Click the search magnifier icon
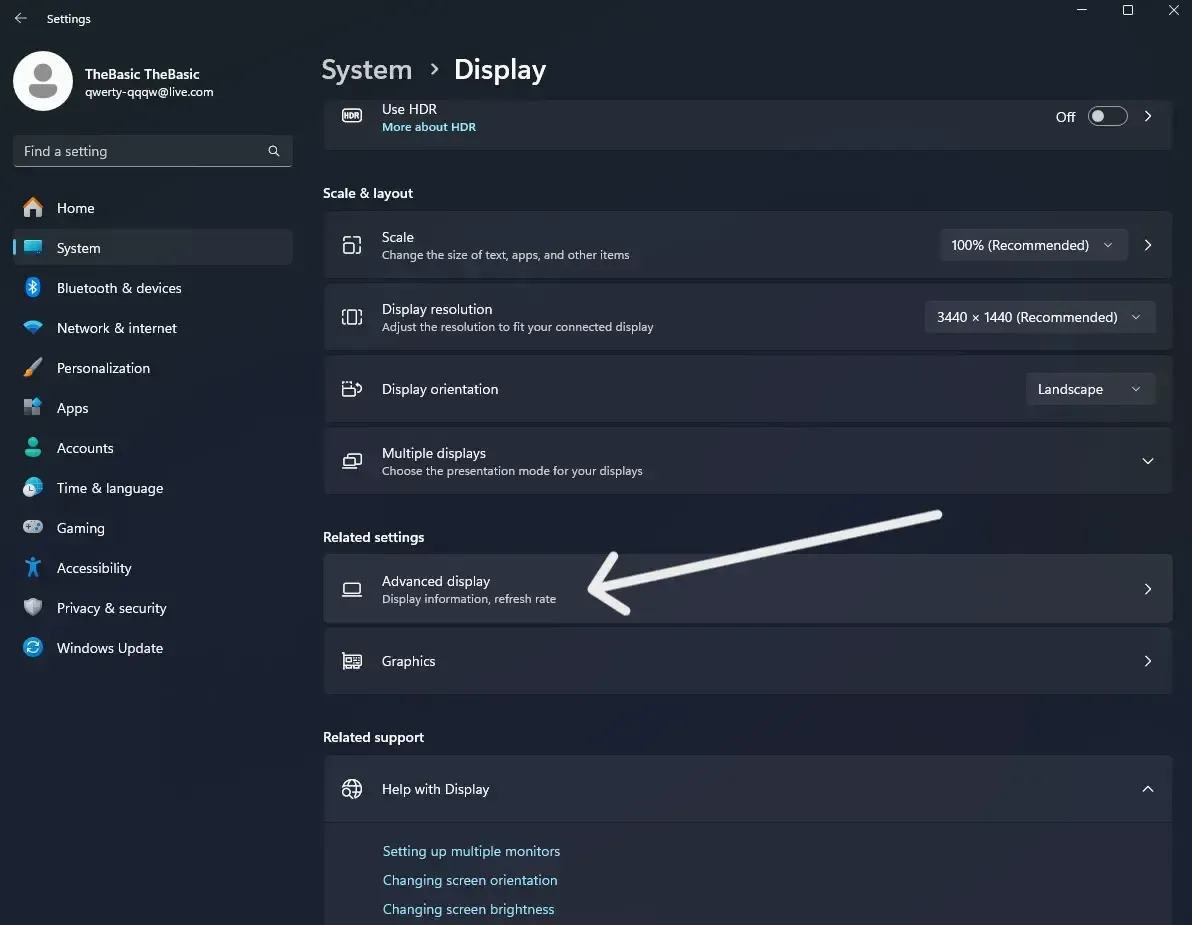 (x=274, y=151)
